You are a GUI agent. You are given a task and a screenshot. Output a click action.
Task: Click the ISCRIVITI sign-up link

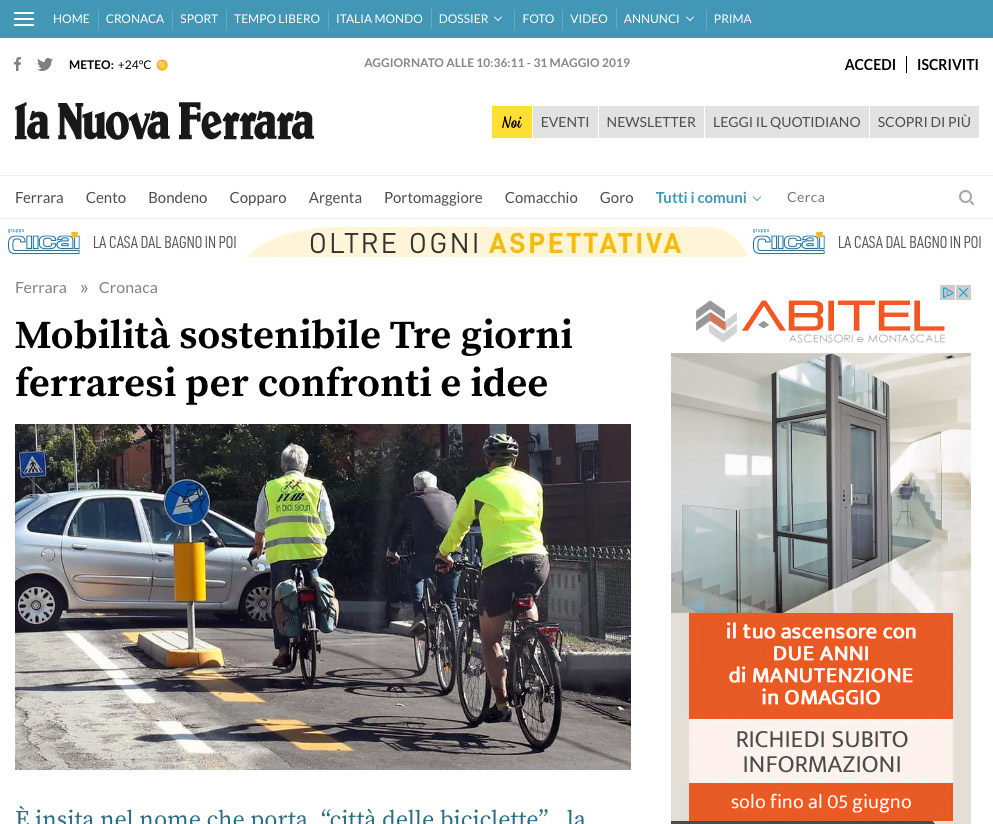[947, 65]
